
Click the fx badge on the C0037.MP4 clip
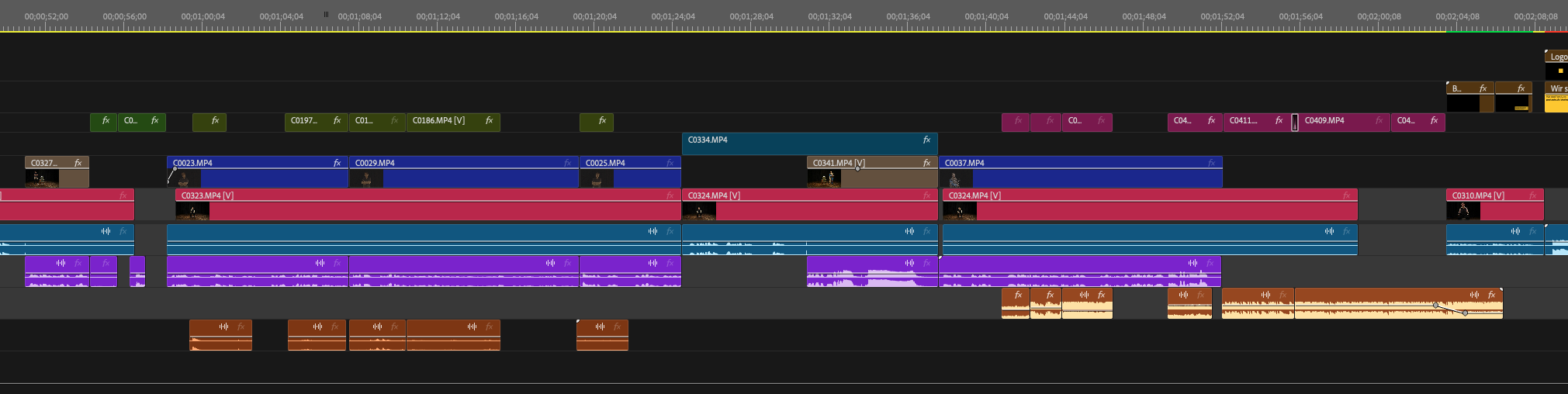coord(1211,163)
